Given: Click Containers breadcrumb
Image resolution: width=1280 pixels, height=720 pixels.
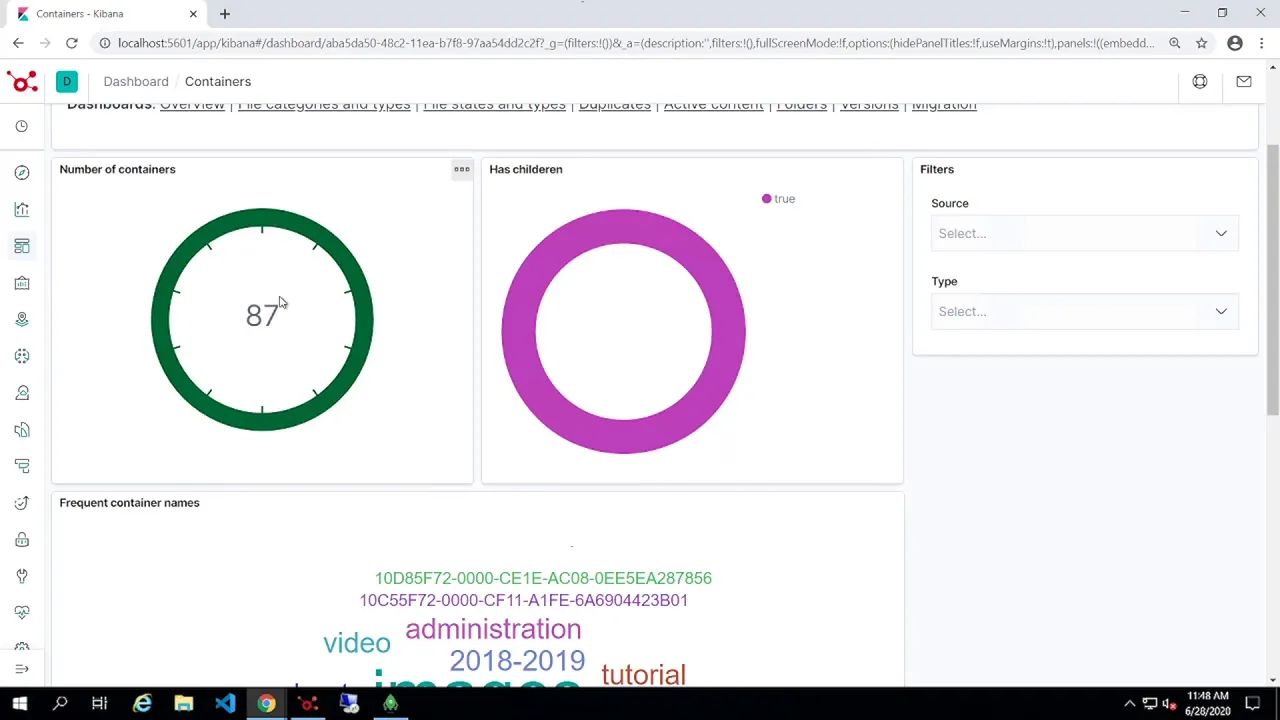Looking at the screenshot, I should (218, 82).
